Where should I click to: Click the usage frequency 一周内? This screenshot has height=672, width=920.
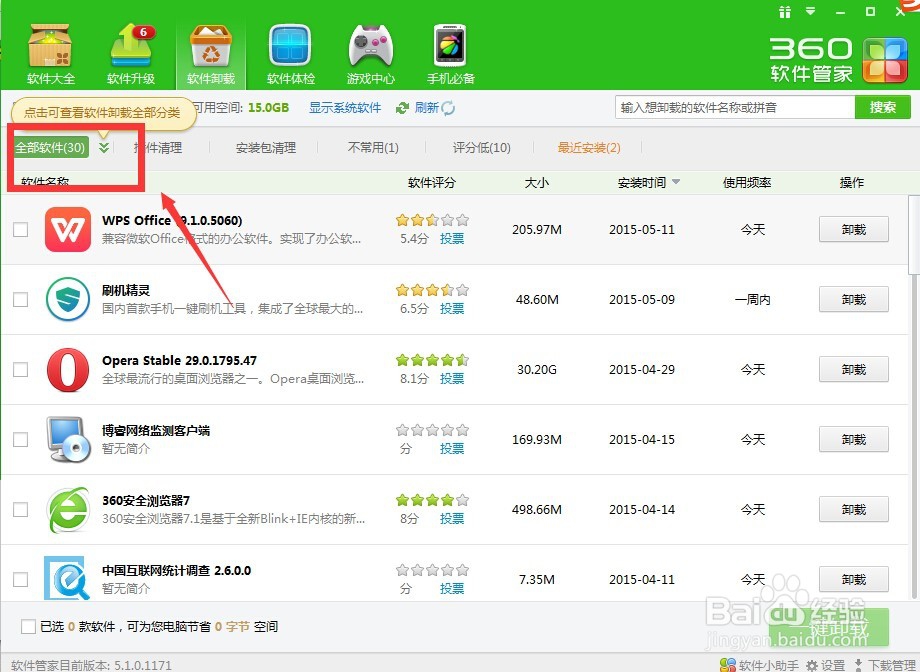(x=753, y=299)
